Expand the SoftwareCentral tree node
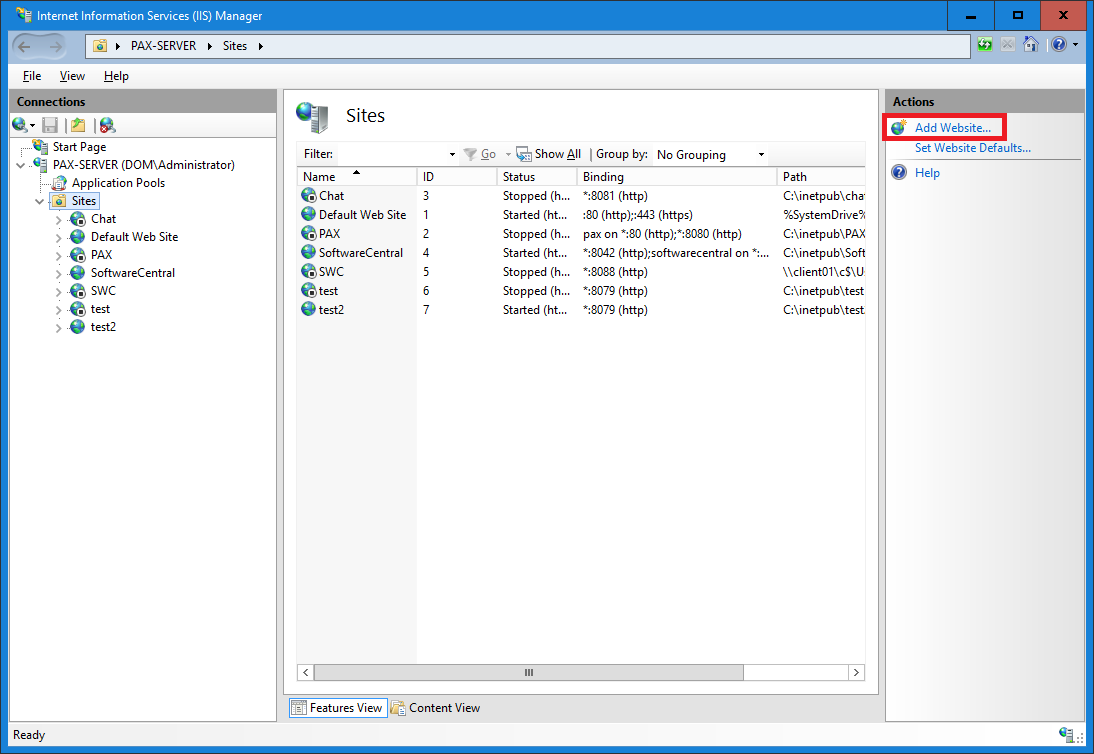This screenshot has width=1094, height=754. [x=58, y=273]
